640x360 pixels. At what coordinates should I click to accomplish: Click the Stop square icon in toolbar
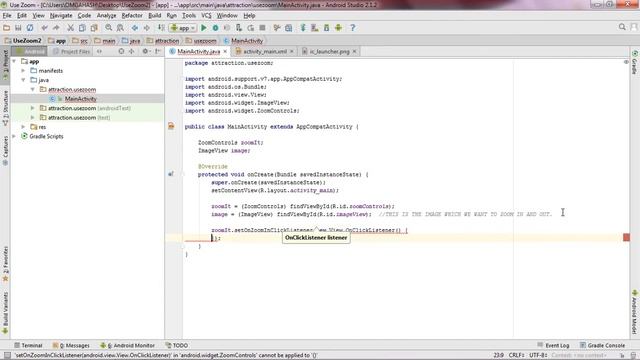tap(262, 28)
